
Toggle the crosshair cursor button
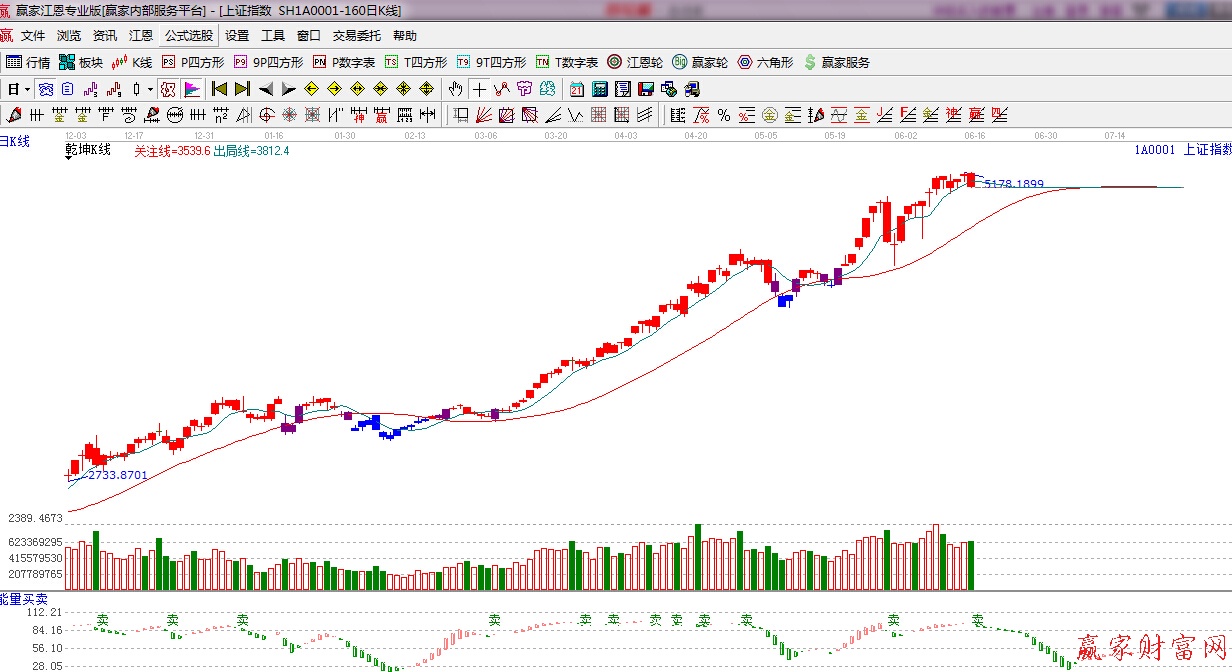480,89
